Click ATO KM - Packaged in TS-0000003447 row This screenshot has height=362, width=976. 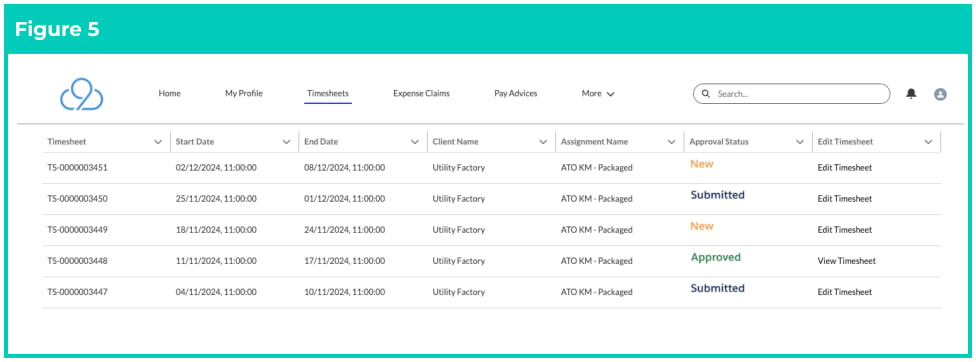596,292
